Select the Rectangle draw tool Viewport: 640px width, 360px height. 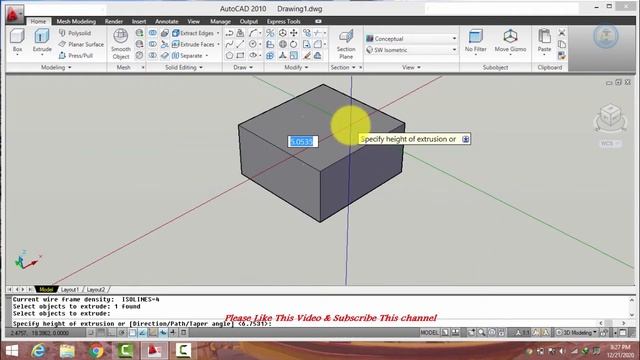pos(240,55)
